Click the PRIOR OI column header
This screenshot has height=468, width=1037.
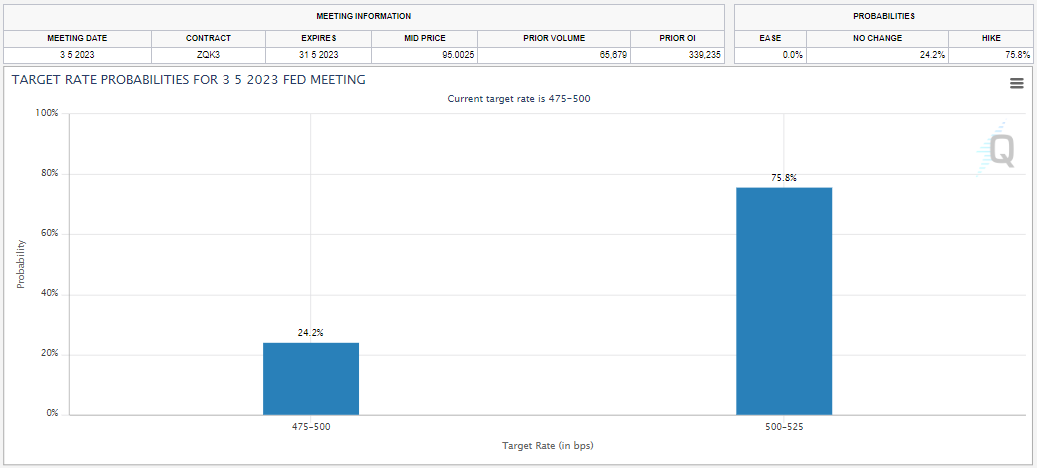point(677,38)
